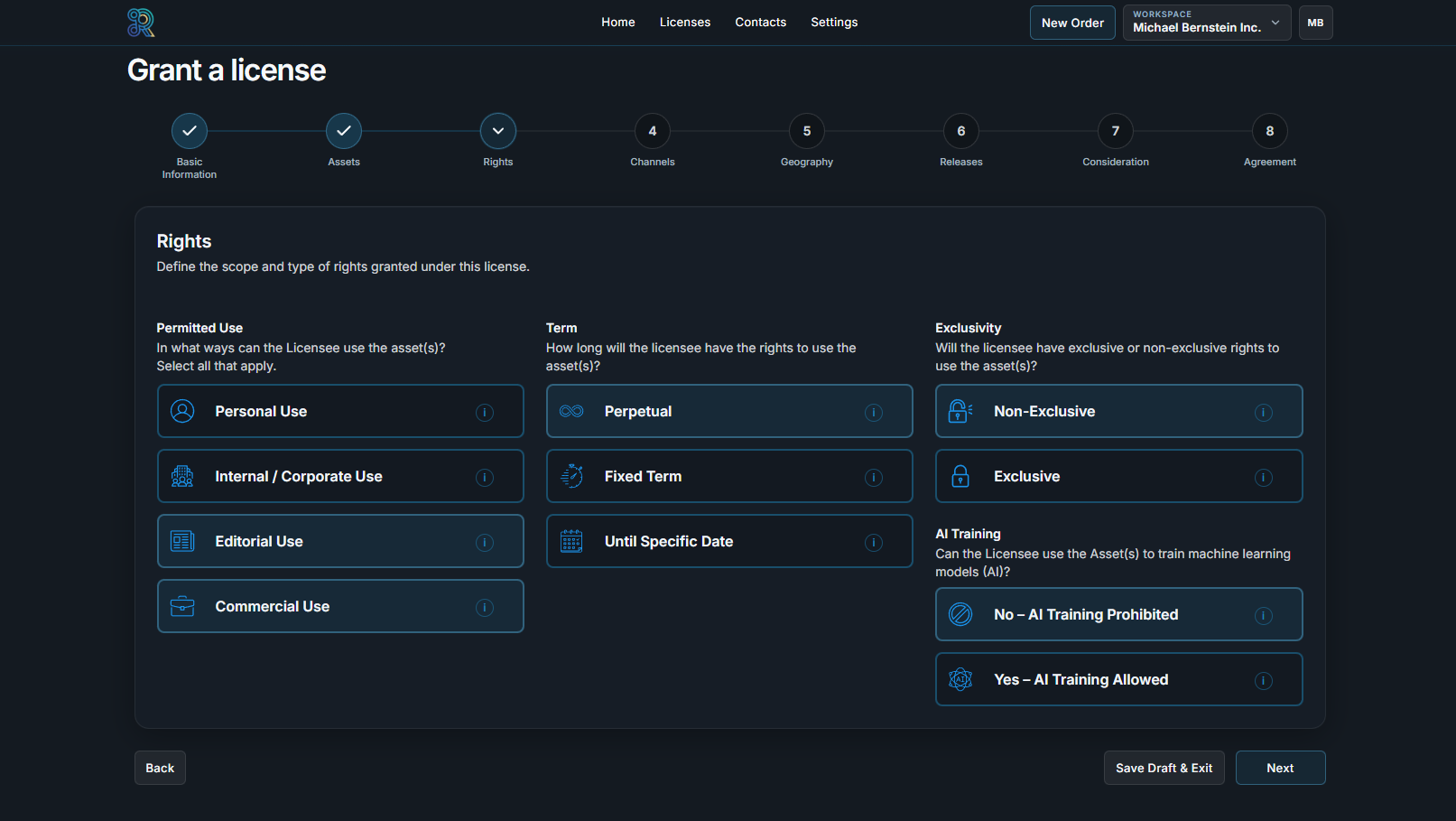Image resolution: width=1456 pixels, height=821 pixels.
Task: Choose the Fixed Term option
Action: (x=728, y=476)
